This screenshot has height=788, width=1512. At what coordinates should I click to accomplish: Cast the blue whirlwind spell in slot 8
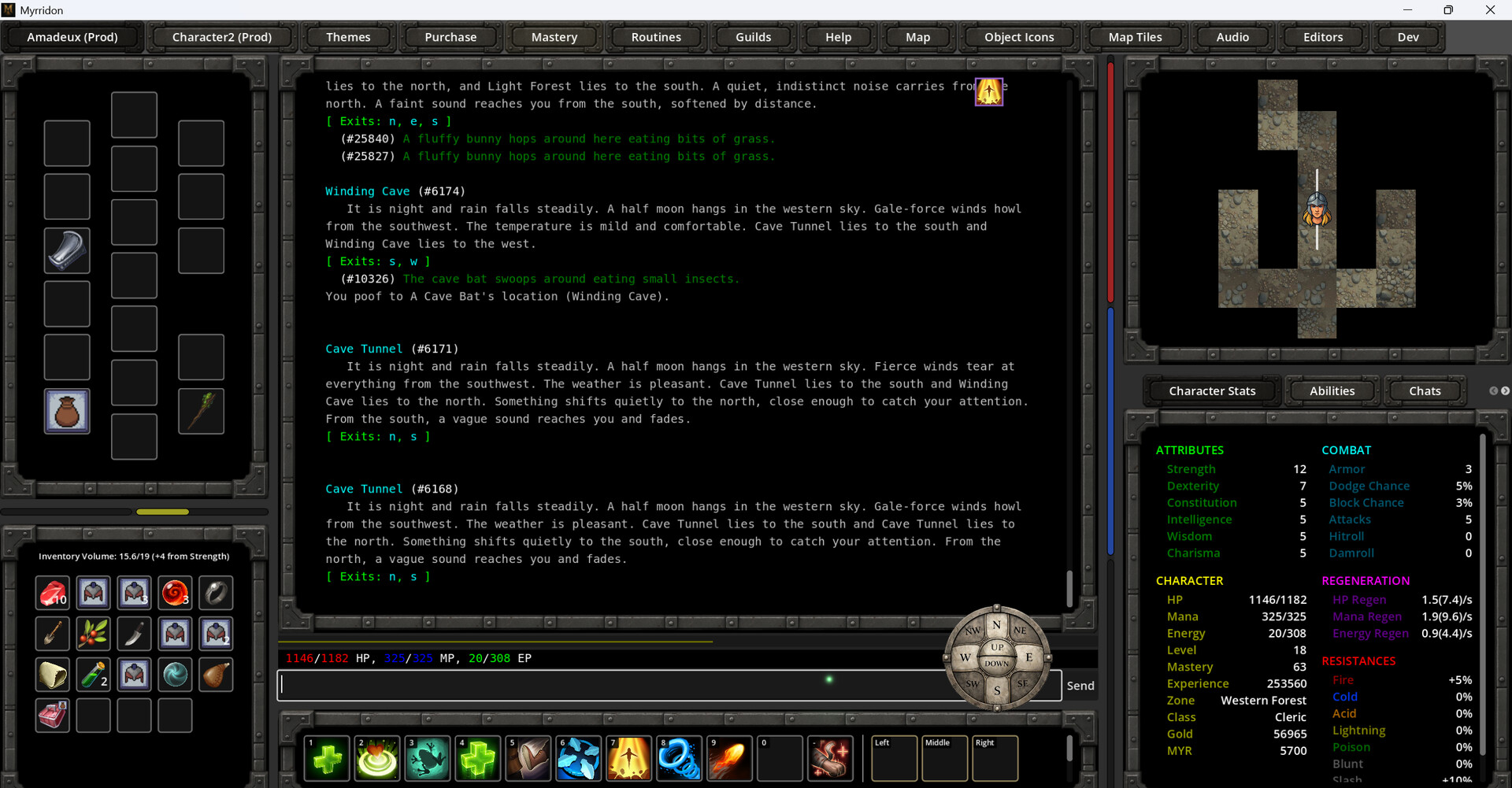click(680, 758)
